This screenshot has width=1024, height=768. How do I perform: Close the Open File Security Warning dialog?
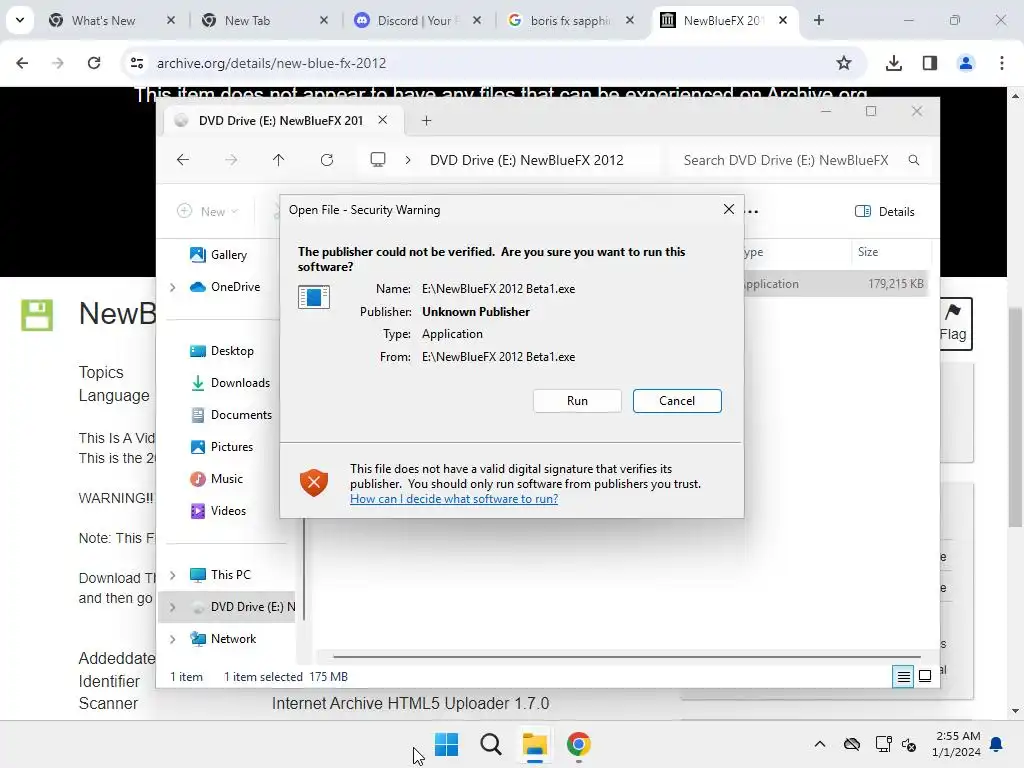coord(729,209)
